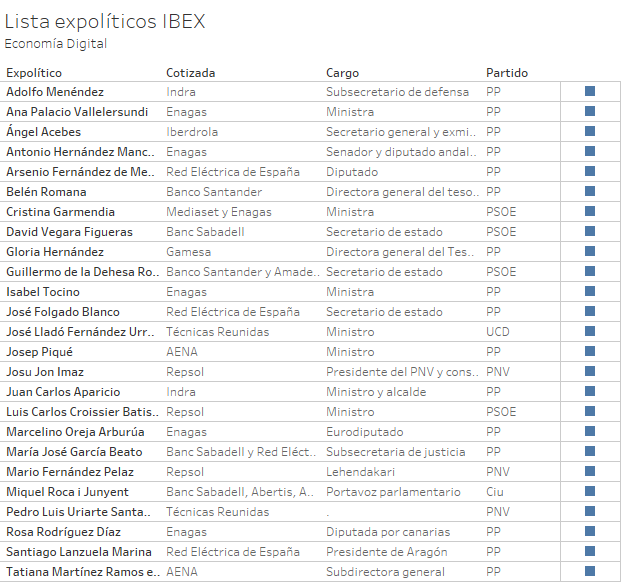The image size is (622, 582).
Task: Click 'Banc Sabadell, Abertis, A..' cell
Action: pyautogui.click(x=240, y=492)
